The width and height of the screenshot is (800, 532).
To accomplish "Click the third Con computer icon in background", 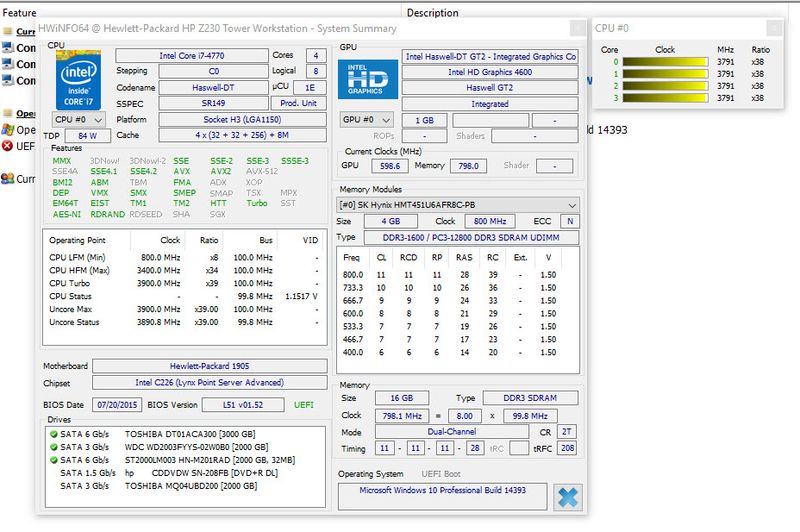I will pyautogui.click(x=7, y=81).
